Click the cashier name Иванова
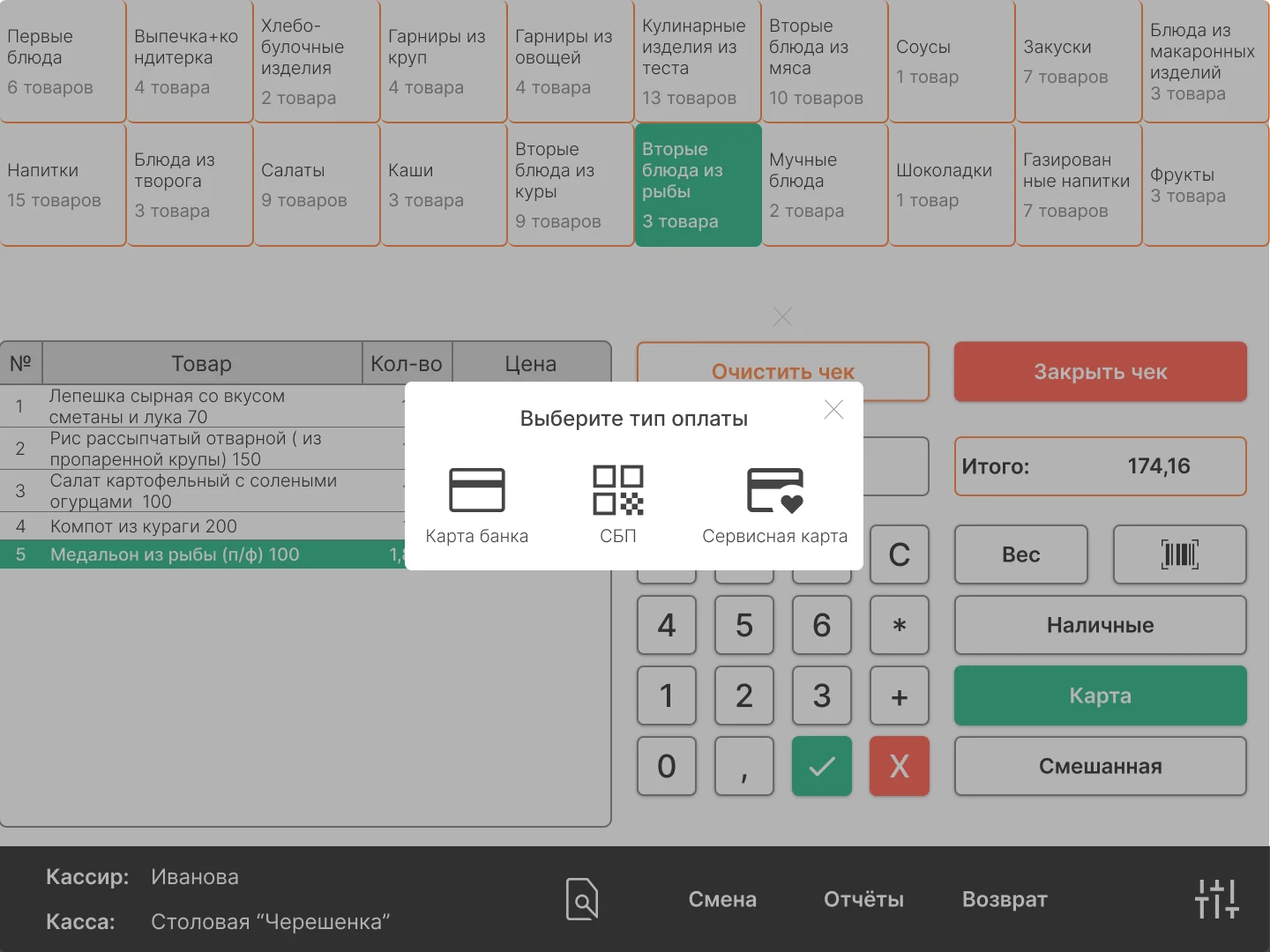Screen dimensions: 1270x952 tap(195, 877)
